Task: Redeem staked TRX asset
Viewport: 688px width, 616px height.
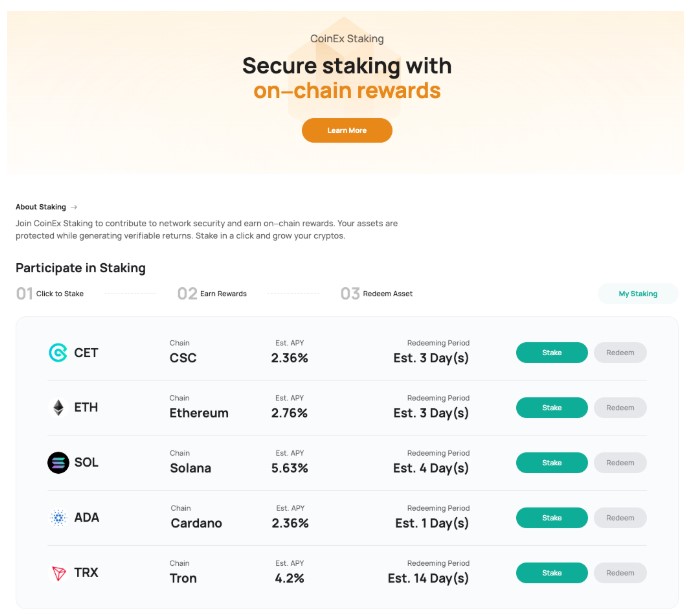Action: (x=620, y=573)
